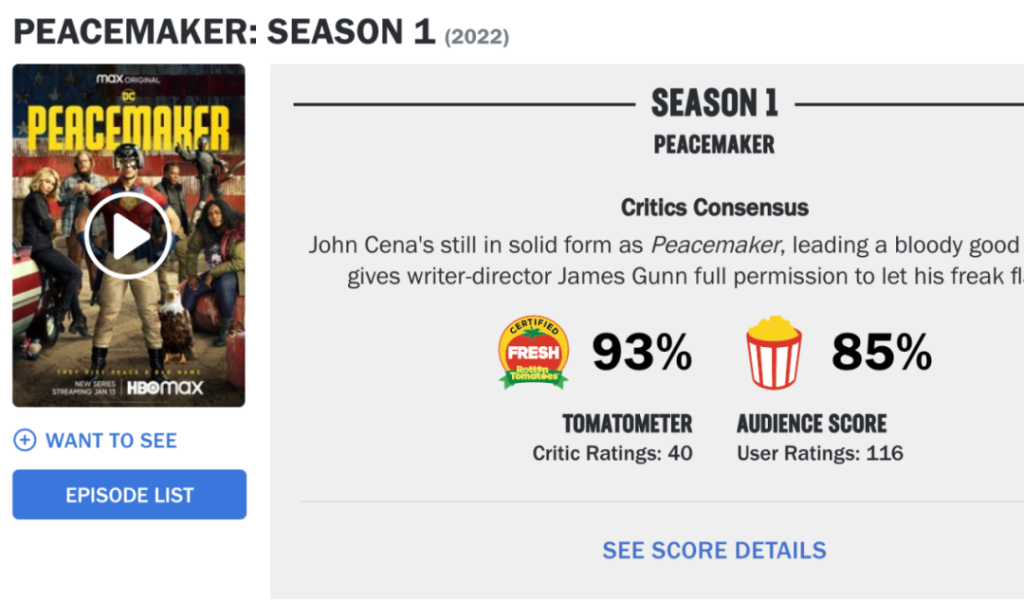Click the TOMATOMETER label
Image resolution: width=1024 pixels, height=602 pixels.
[627, 423]
